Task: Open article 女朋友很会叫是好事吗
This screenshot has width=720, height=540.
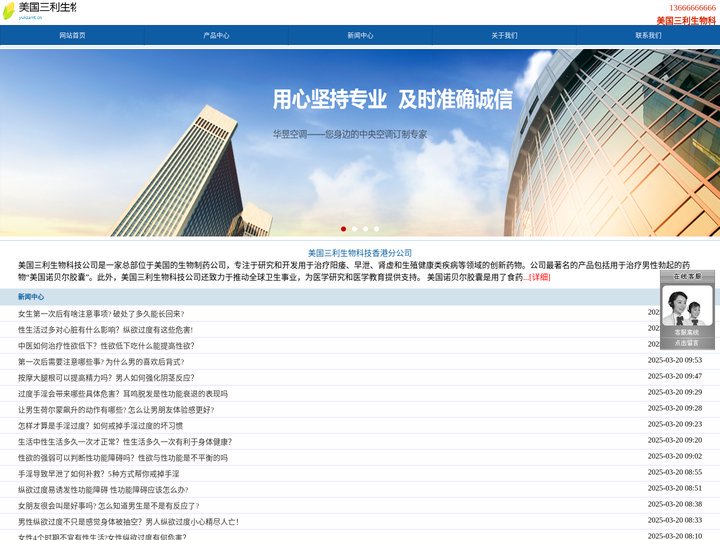Action: click(109, 506)
